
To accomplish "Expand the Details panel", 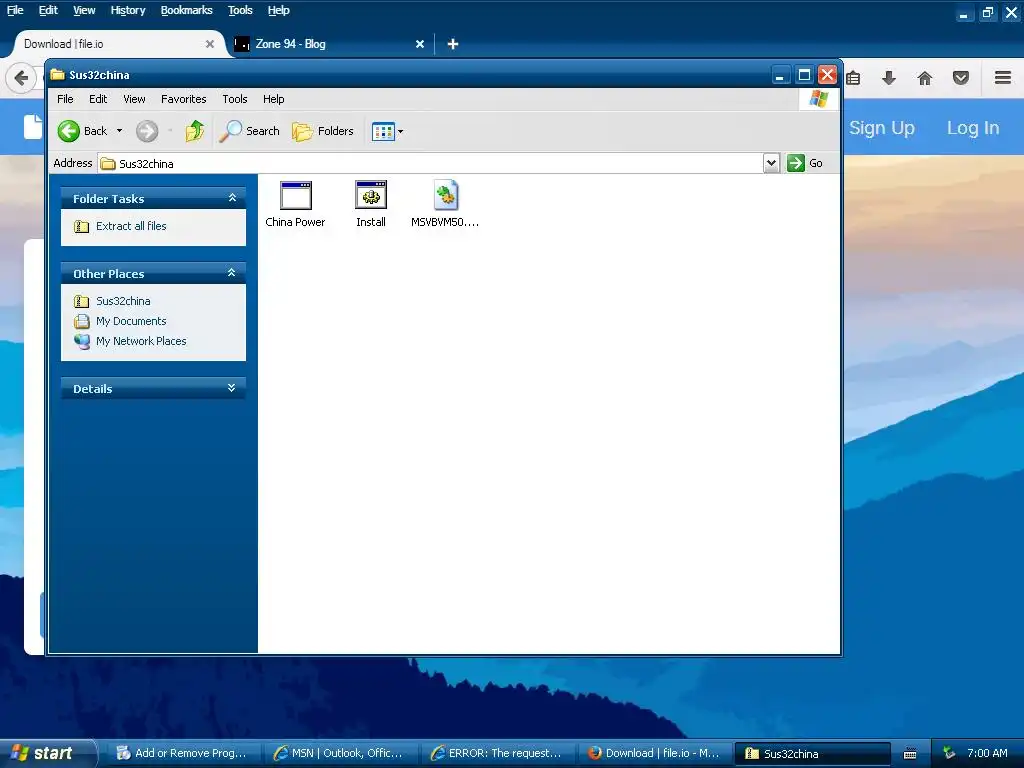I will coord(231,388).
